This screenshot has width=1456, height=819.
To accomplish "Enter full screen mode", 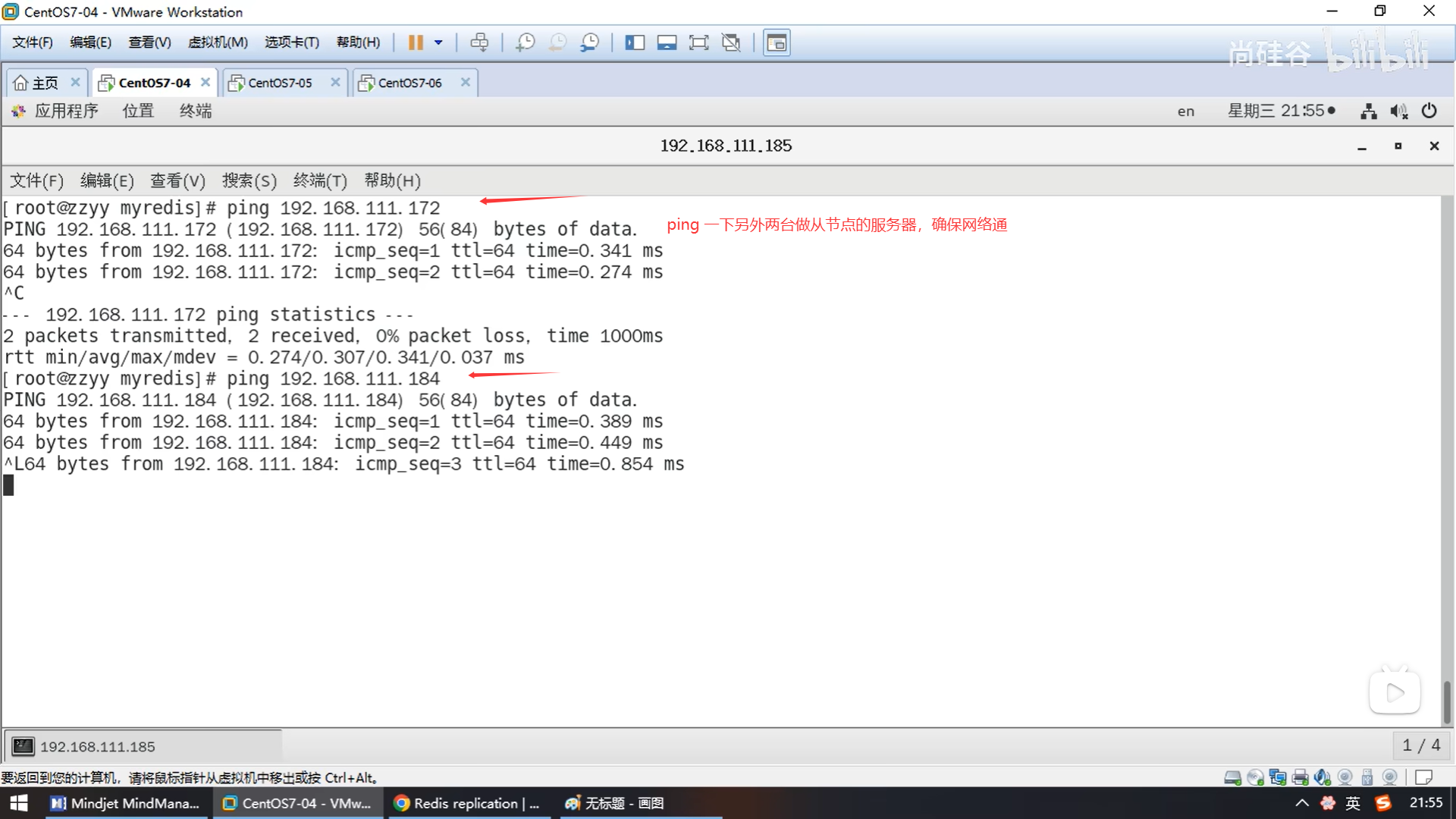I will [698, 42].
